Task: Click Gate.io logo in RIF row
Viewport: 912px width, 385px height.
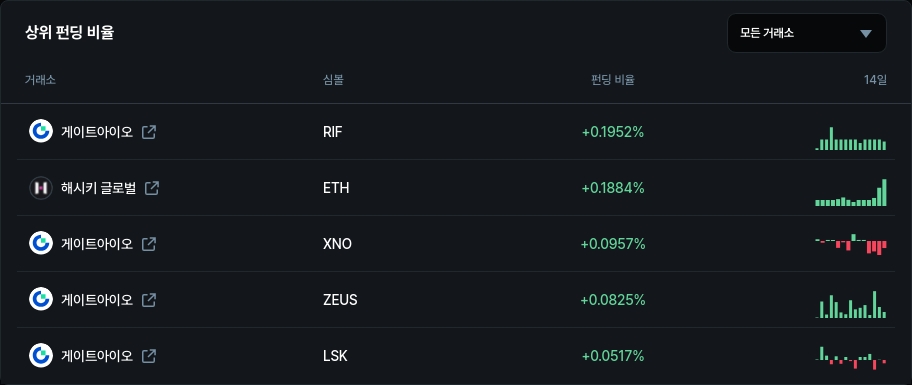Action: coord(41,131)
